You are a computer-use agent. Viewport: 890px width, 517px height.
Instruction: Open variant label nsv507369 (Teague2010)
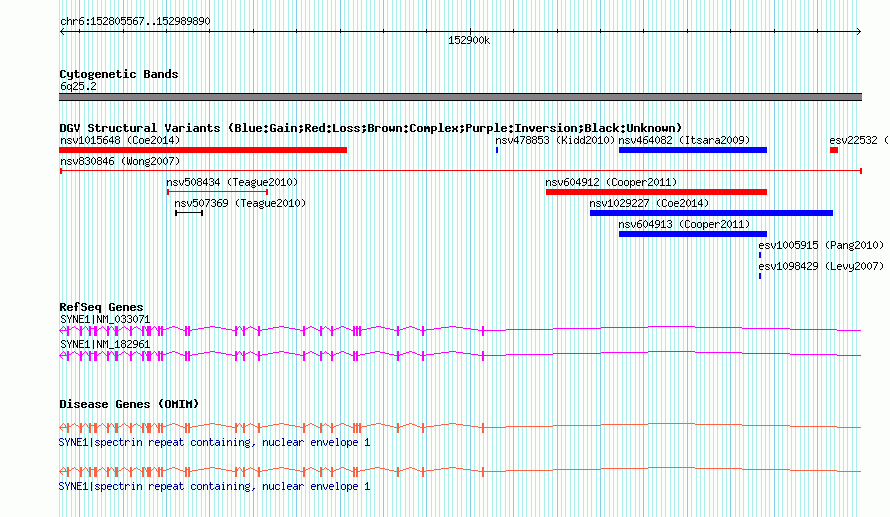tap(240, 203)
